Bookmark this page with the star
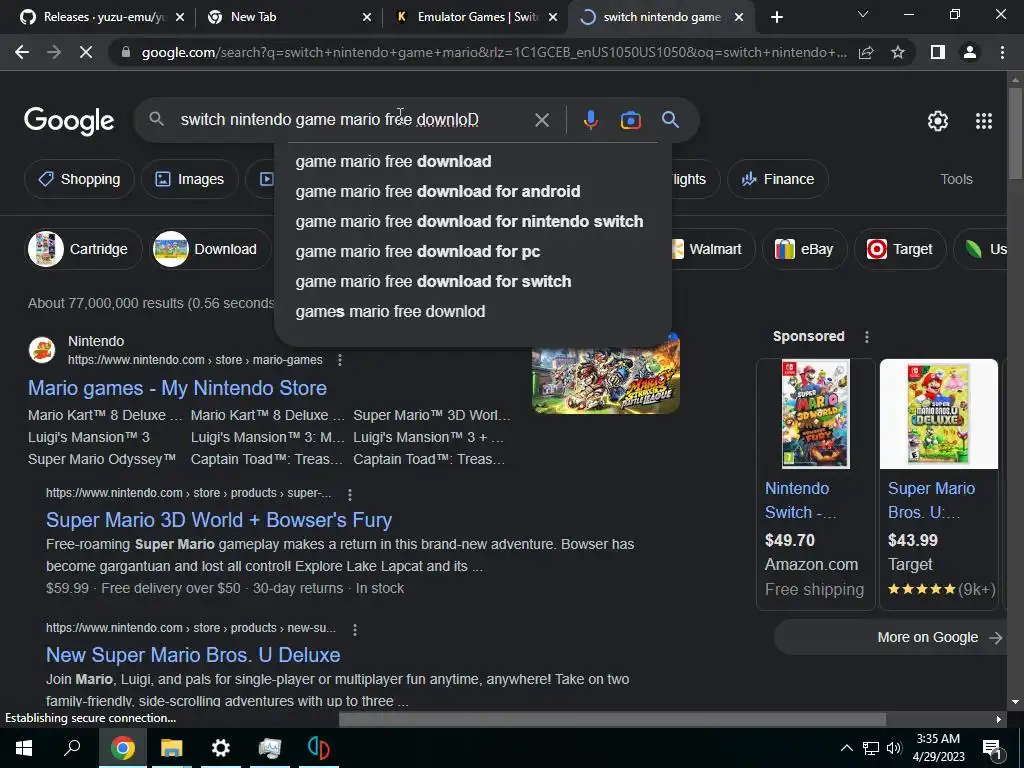This screenshot has width=1024, height=768. pos(898,52)
